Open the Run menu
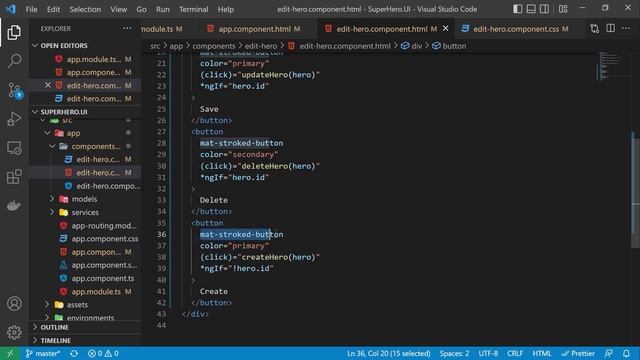The image size is (640, 360). (162, 9)
